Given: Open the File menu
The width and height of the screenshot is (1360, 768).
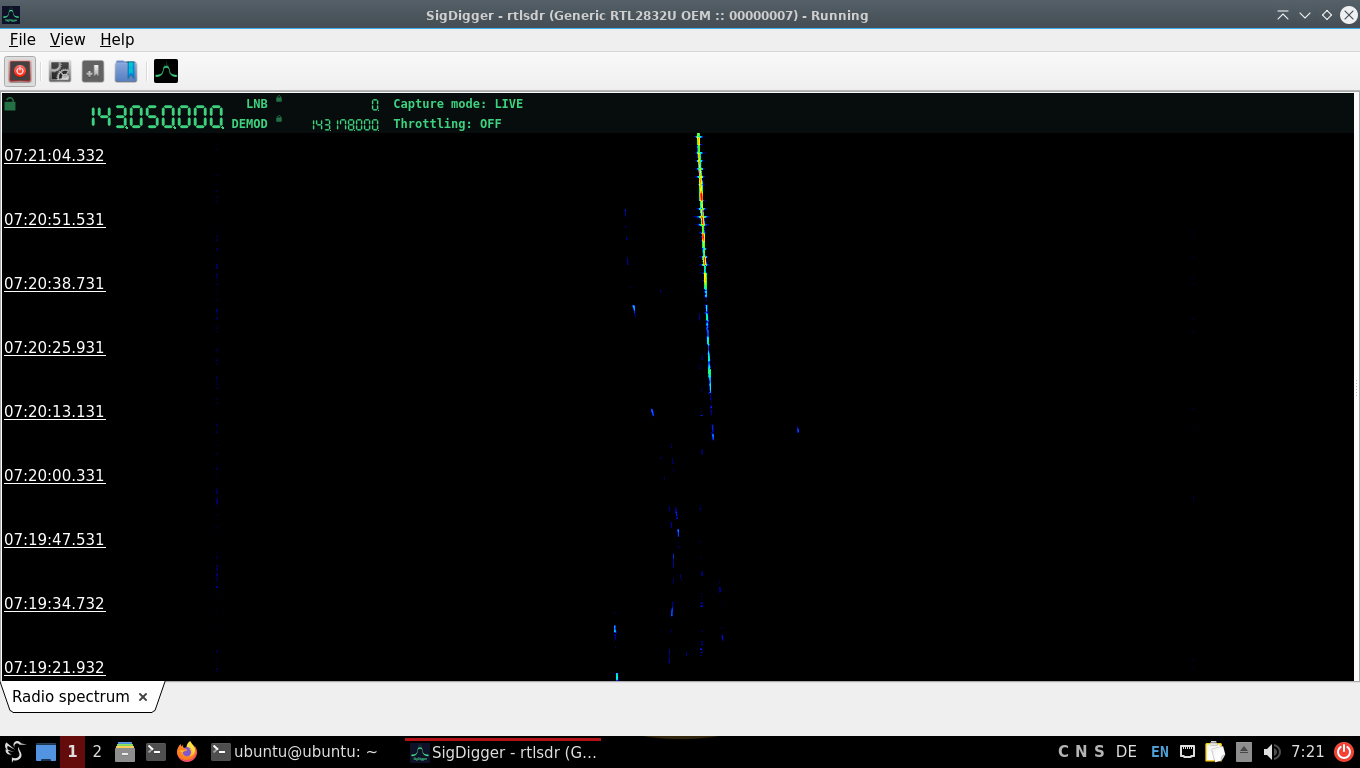Looking at the screenshot, I should point(22,39).
